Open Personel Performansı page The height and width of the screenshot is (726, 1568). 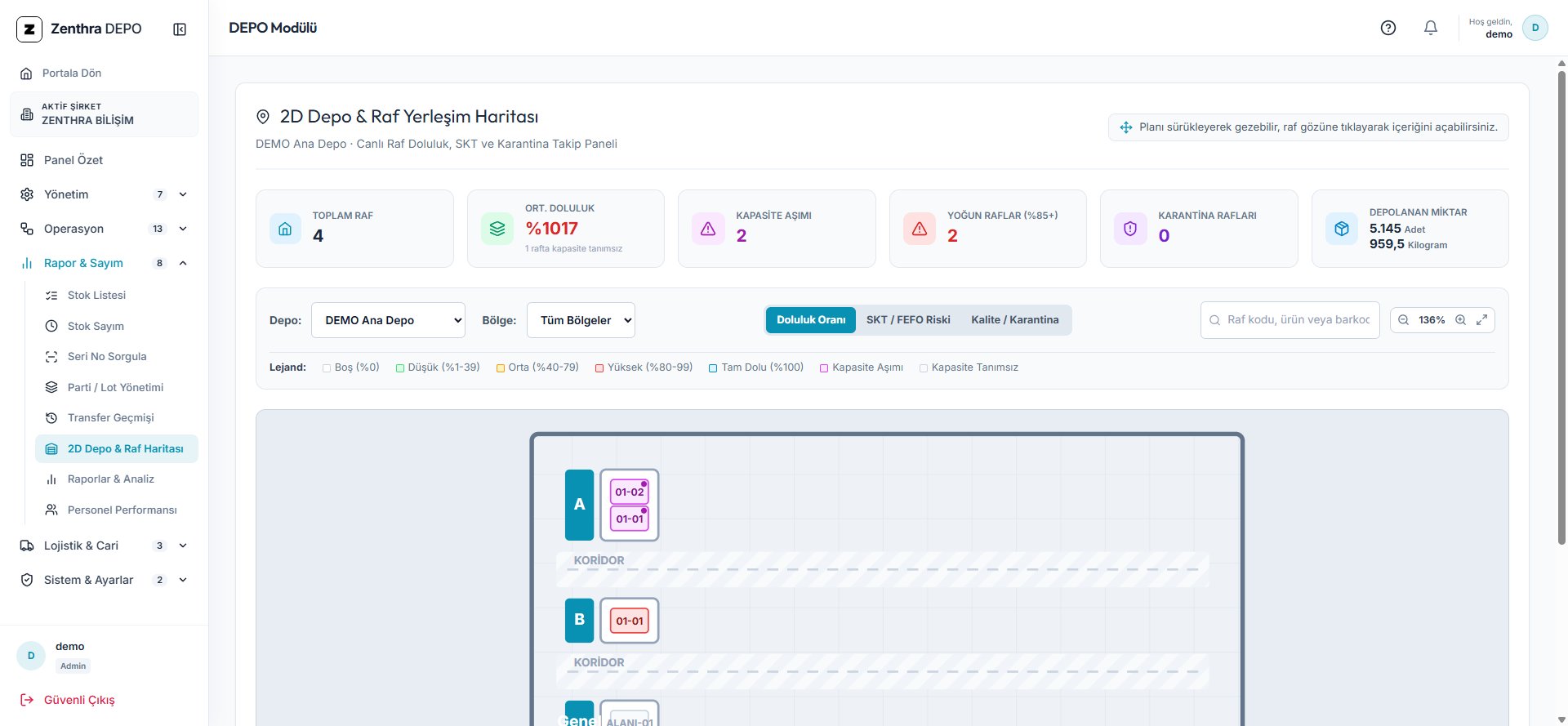click(x=117, y=510)
